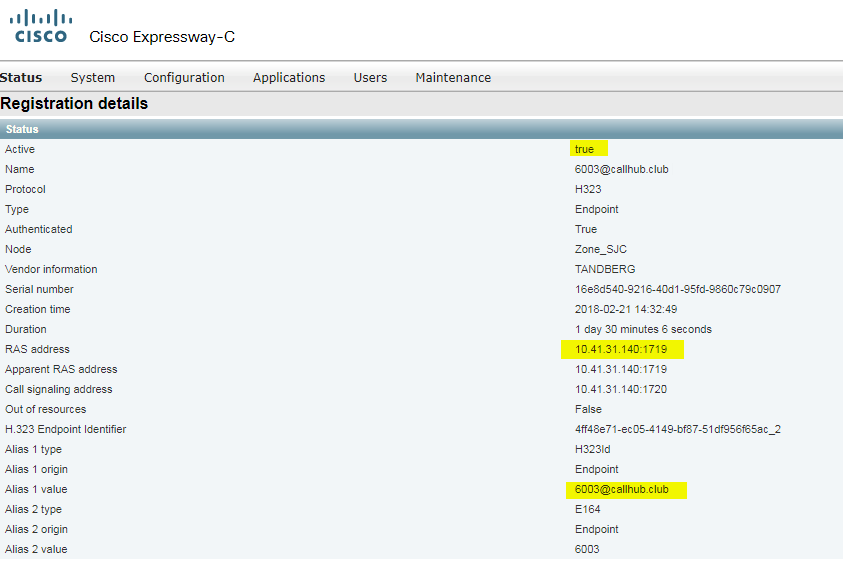Screen dimensions: 843x567
Task: Click the 'Alias 1 origin' label
Action: click(x=37, y=469)
